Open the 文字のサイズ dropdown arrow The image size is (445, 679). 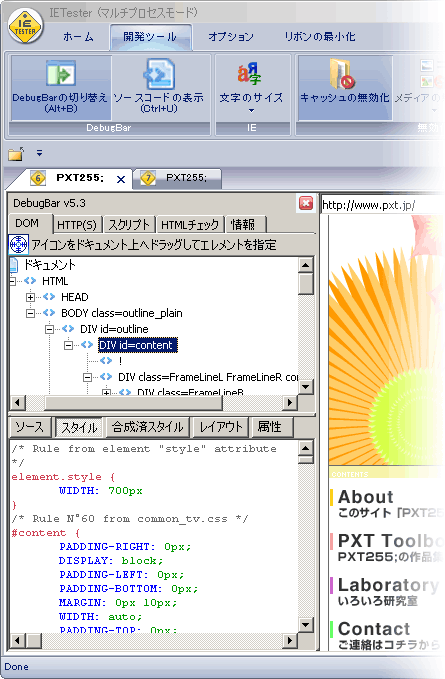coord(252,111)
